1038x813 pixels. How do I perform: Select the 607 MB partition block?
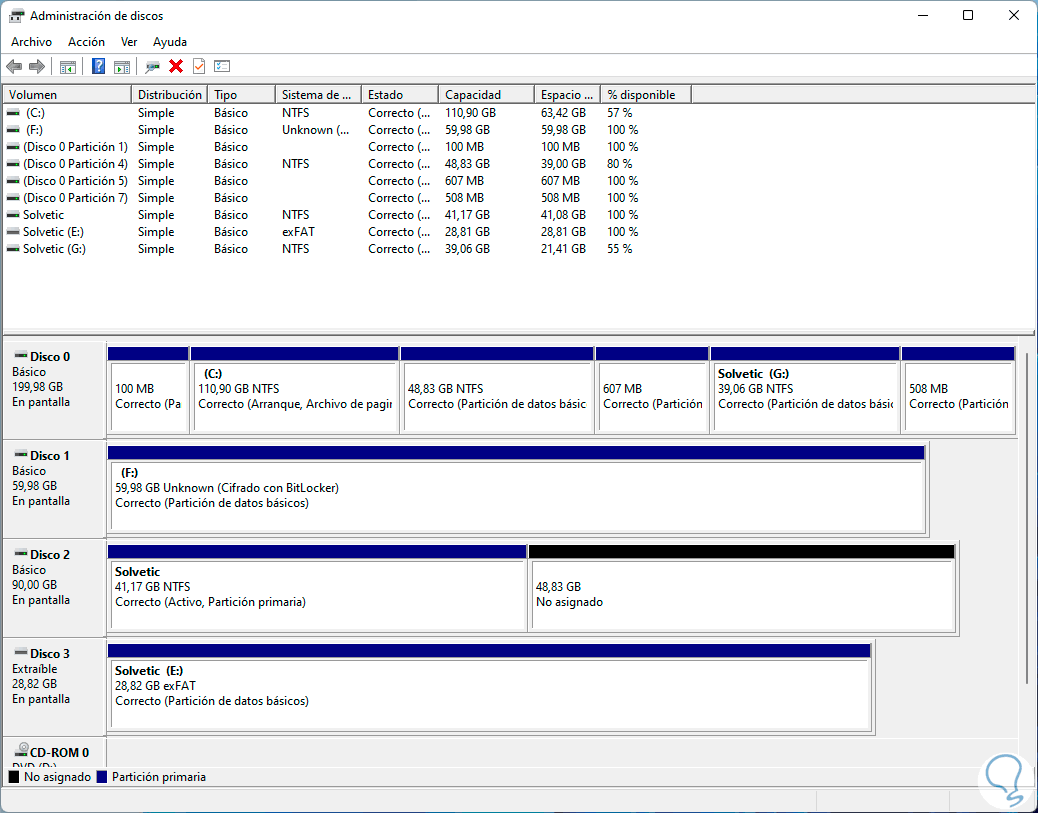coord(652,391)
